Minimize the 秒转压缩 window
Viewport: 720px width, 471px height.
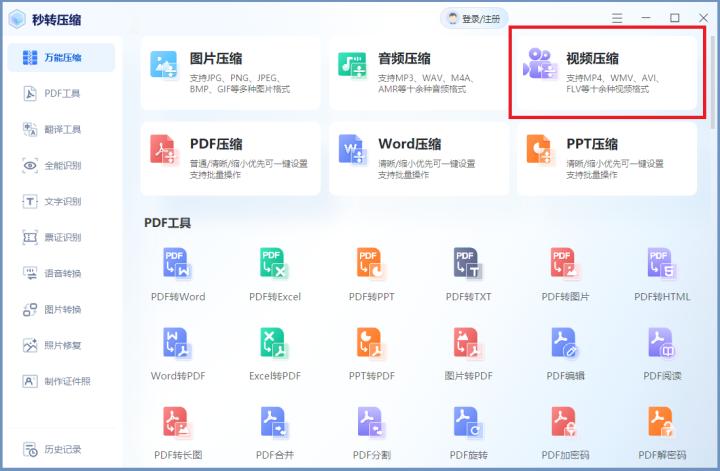[x=646, y=18]
